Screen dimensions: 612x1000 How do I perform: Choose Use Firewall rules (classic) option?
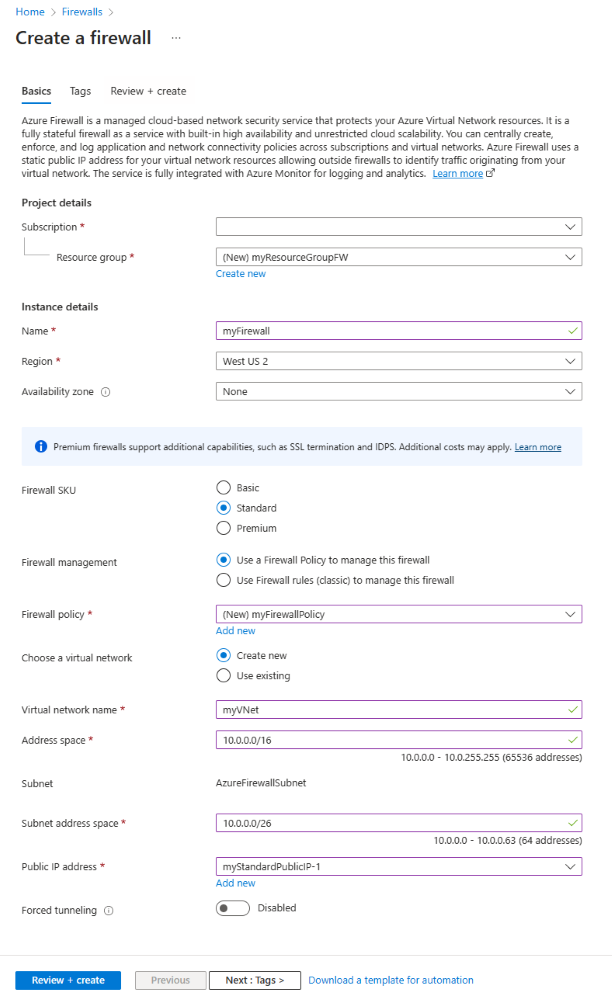(224, 580)
